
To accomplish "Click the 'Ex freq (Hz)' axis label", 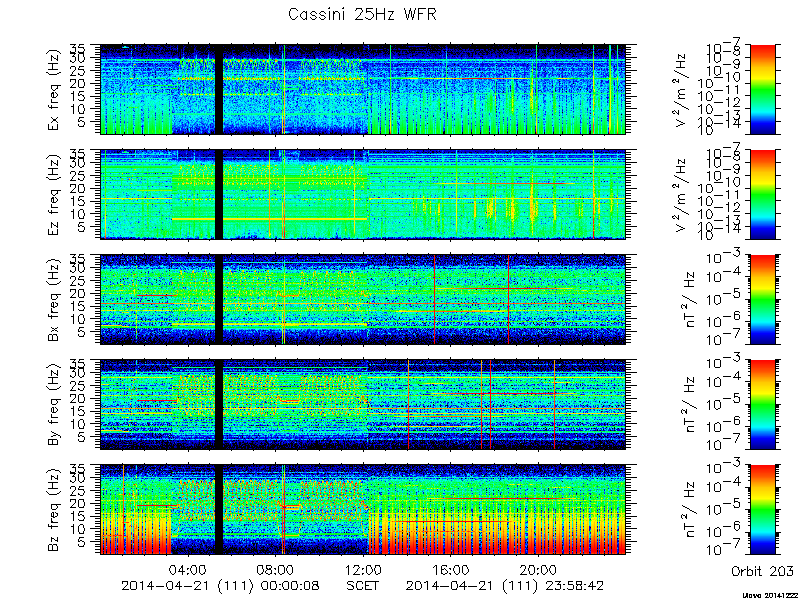I will 55,90.
